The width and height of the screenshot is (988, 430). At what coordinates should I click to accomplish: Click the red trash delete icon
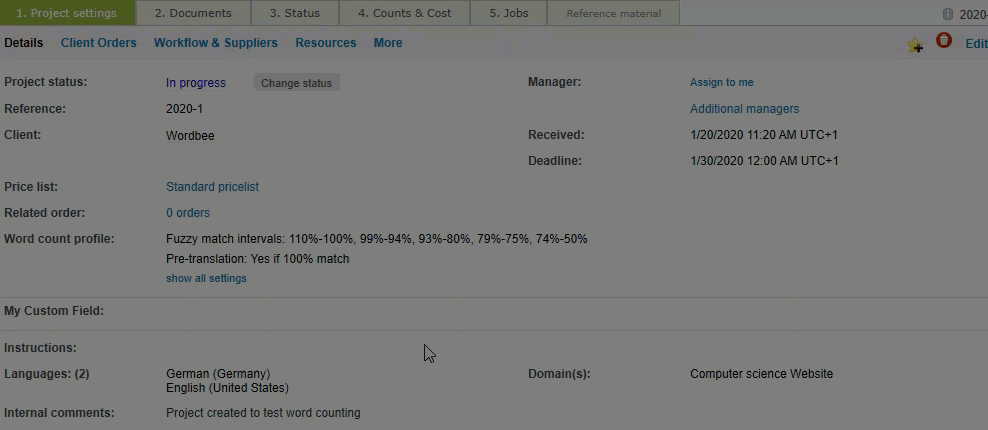[943, 41]
